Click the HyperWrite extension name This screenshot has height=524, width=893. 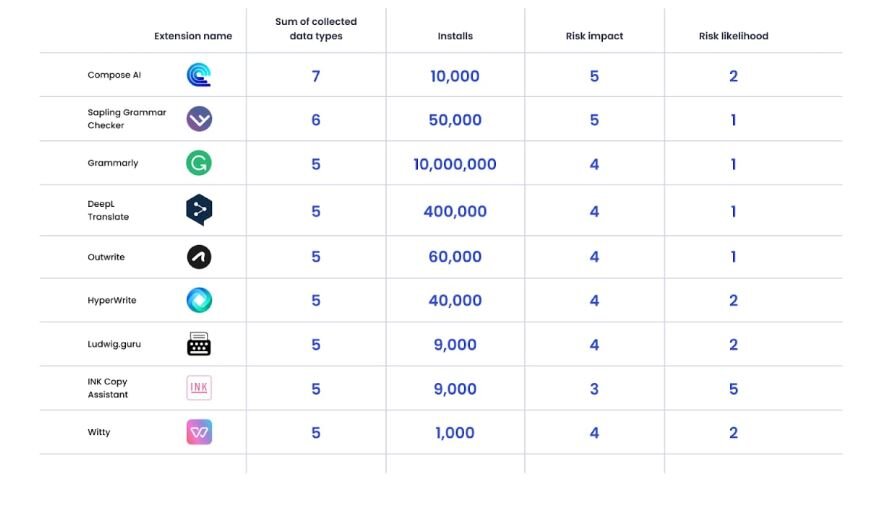tap(112, 300)
